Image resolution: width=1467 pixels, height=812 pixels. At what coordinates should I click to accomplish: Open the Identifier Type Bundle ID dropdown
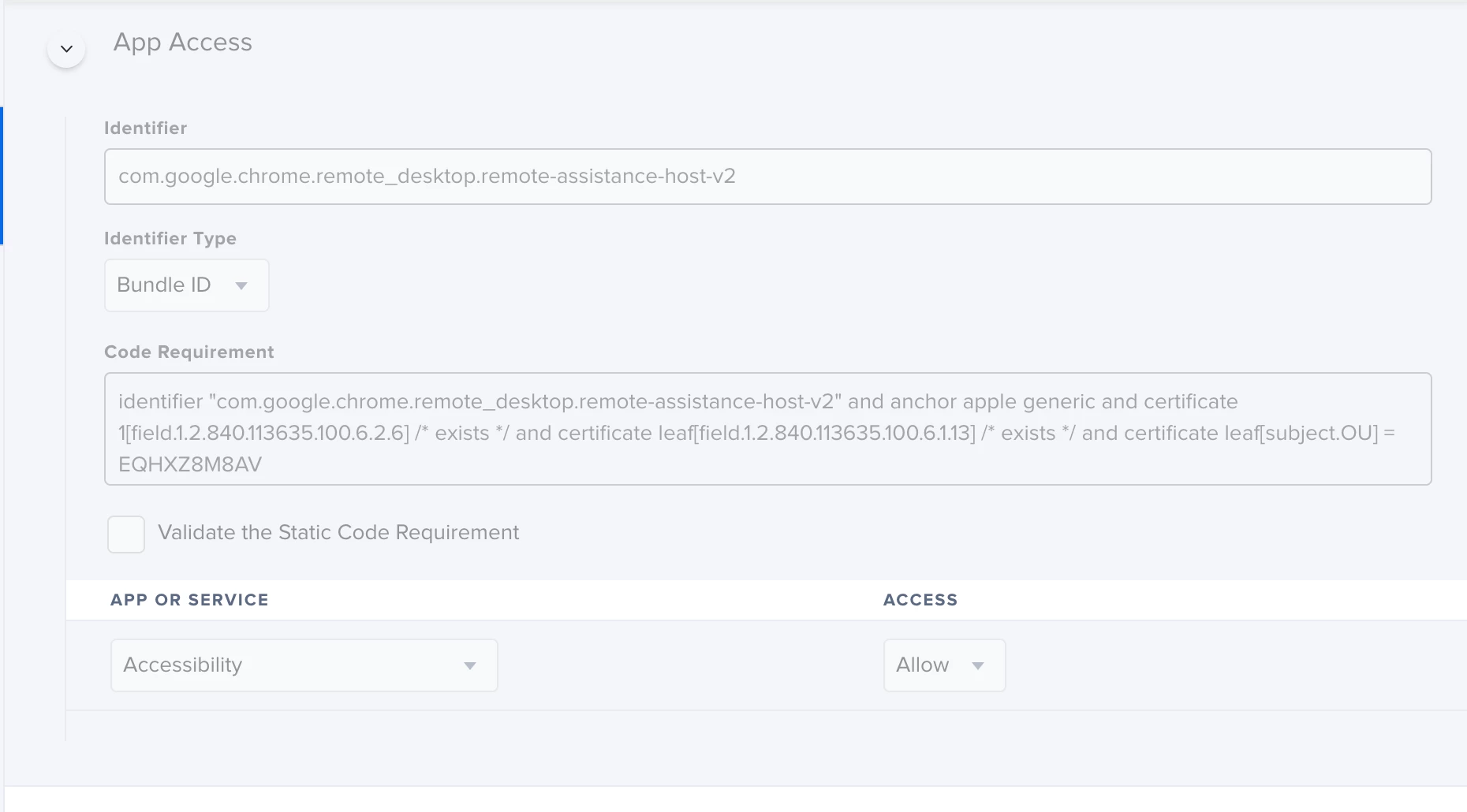pos(186,285)
